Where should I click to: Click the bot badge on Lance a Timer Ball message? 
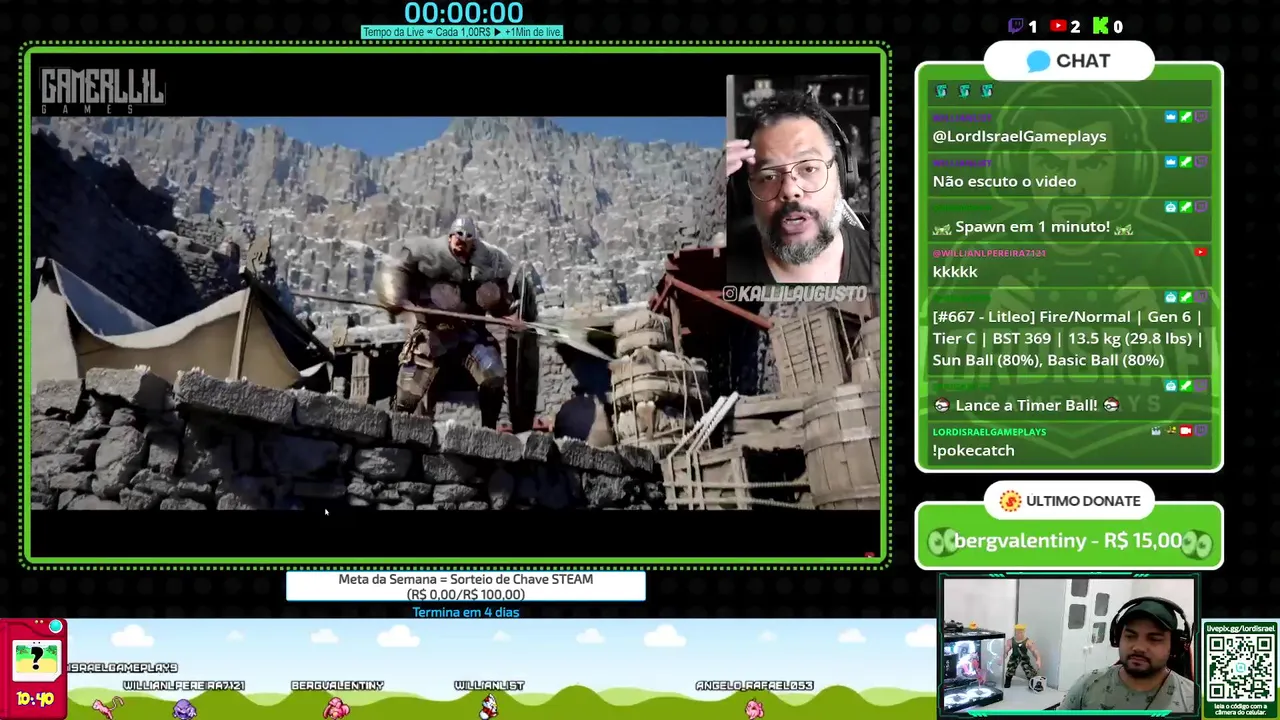pos(1171,385)
